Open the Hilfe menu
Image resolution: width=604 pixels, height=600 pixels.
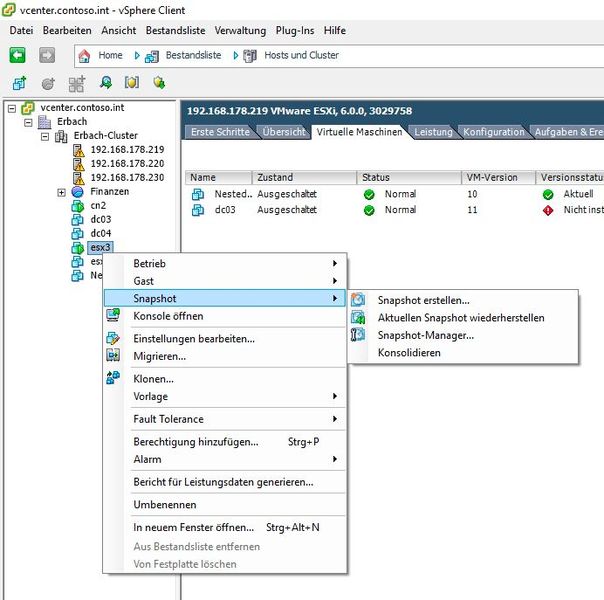[x=335, y=30]
